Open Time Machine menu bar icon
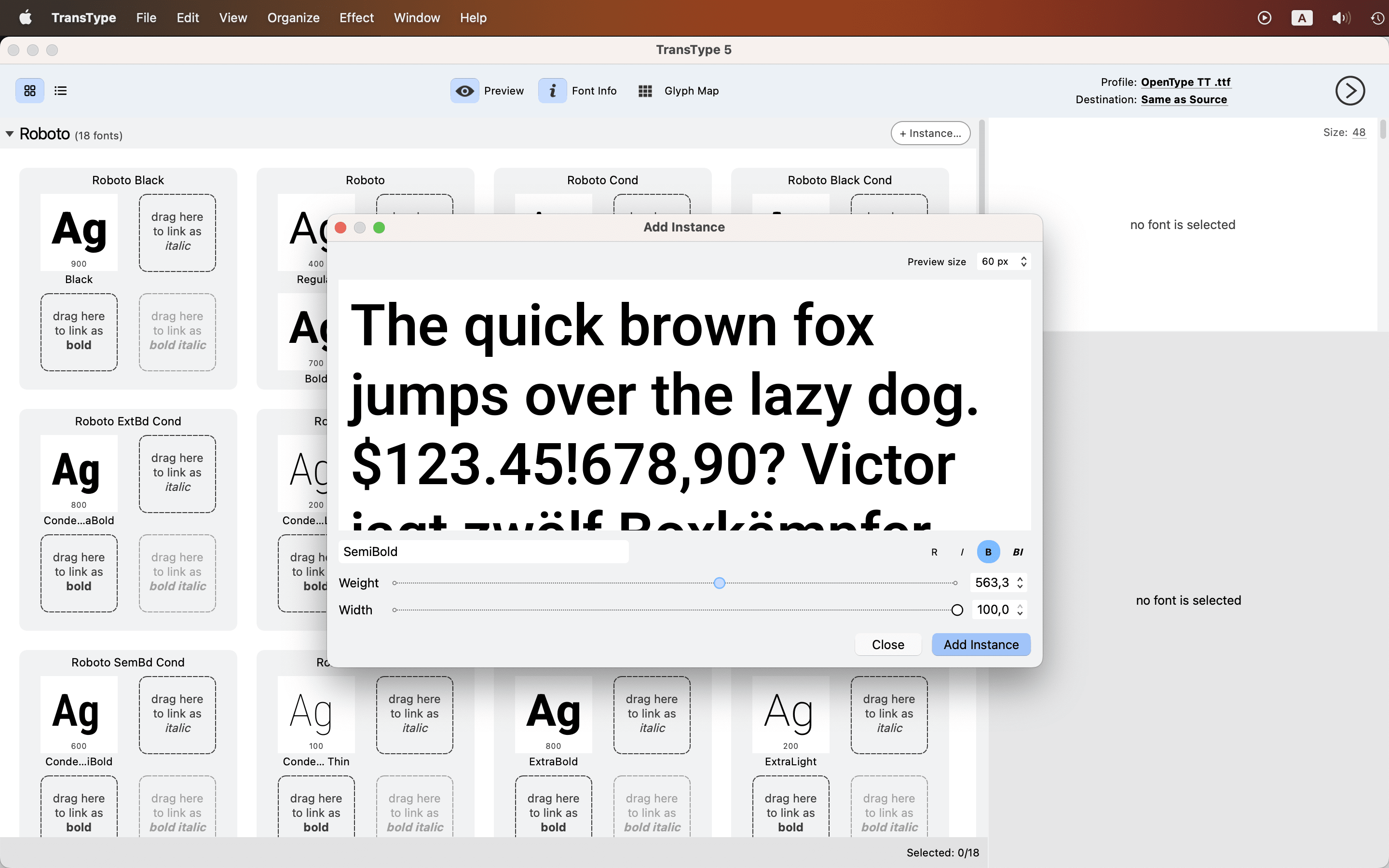Image resolution: width=1389 pixels, height=868 pixels. tap(1377, 18)
